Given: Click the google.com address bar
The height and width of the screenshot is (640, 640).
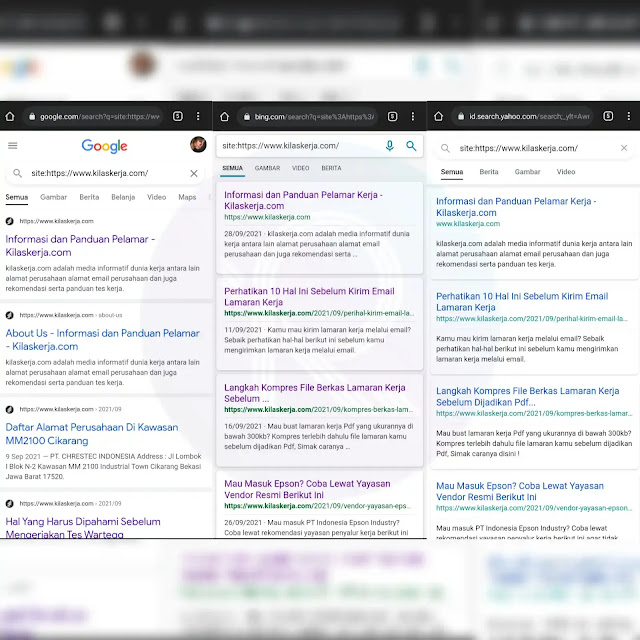Looking at the screenshot, I should coord(93,117).
